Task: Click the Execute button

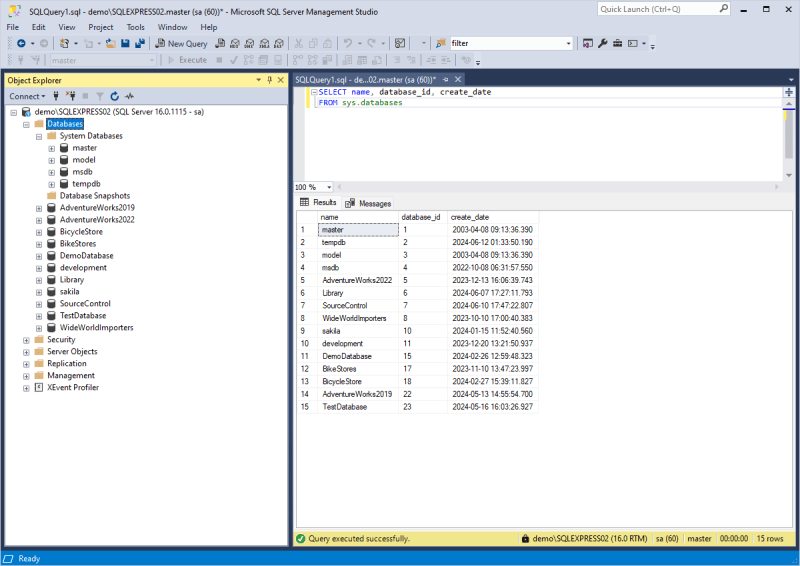Action: tap(187, 60)
